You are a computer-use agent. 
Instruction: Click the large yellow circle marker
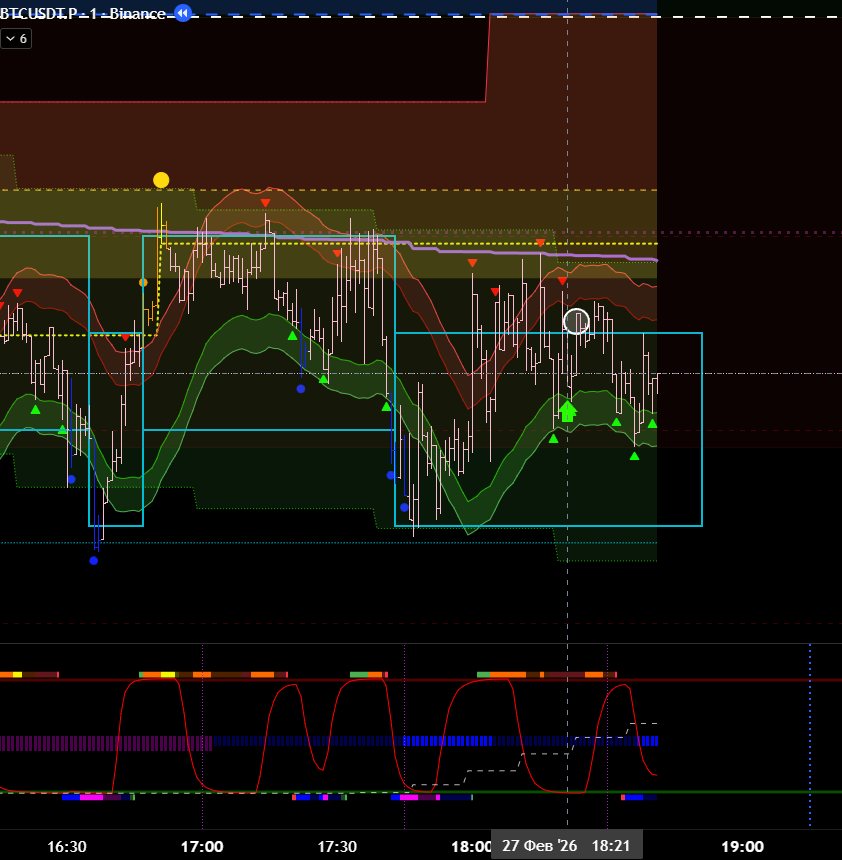[161, 180]
